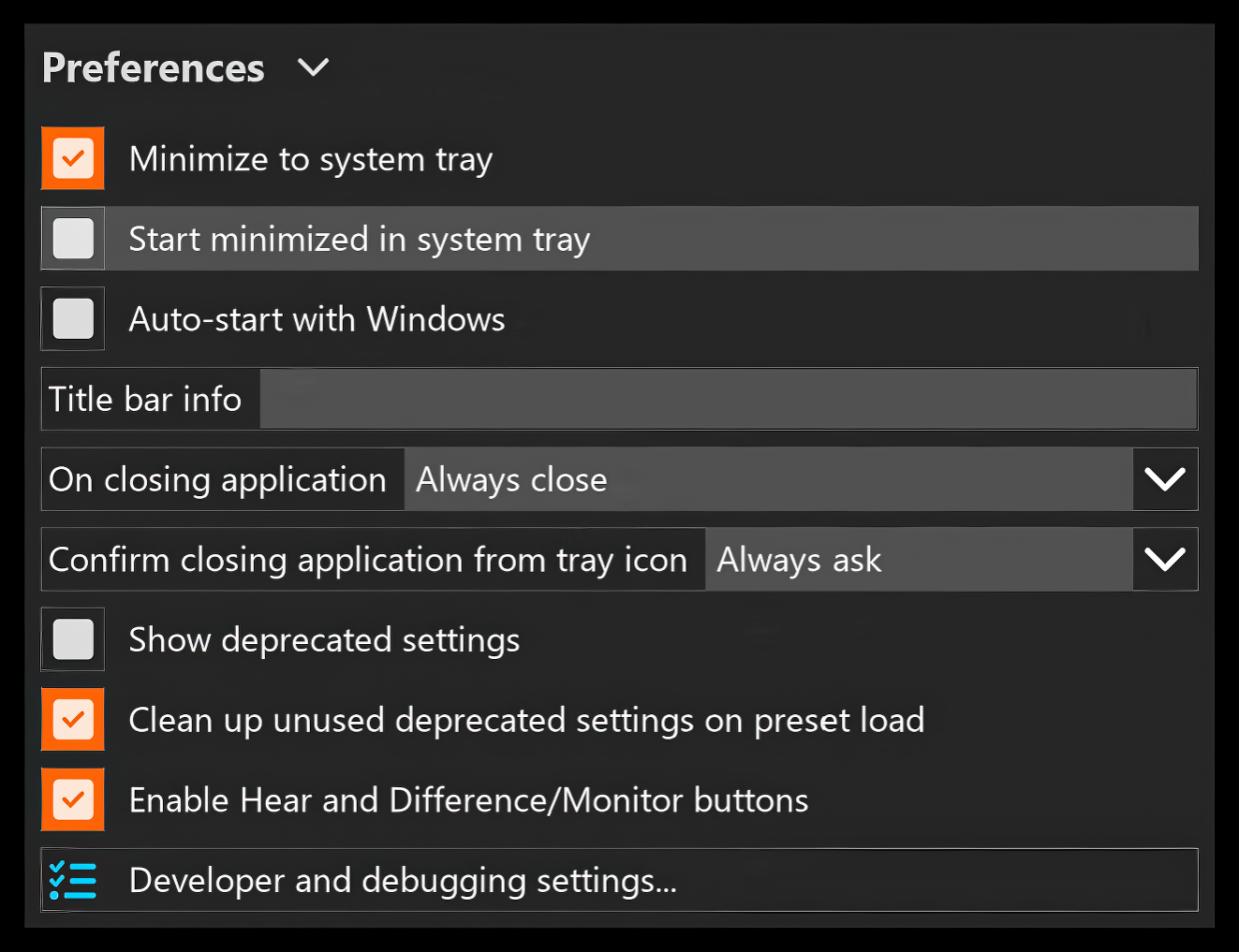1239x952 pixels.
Task: Enable Show deprecated settings checkbox
Action: click(73, 640)
